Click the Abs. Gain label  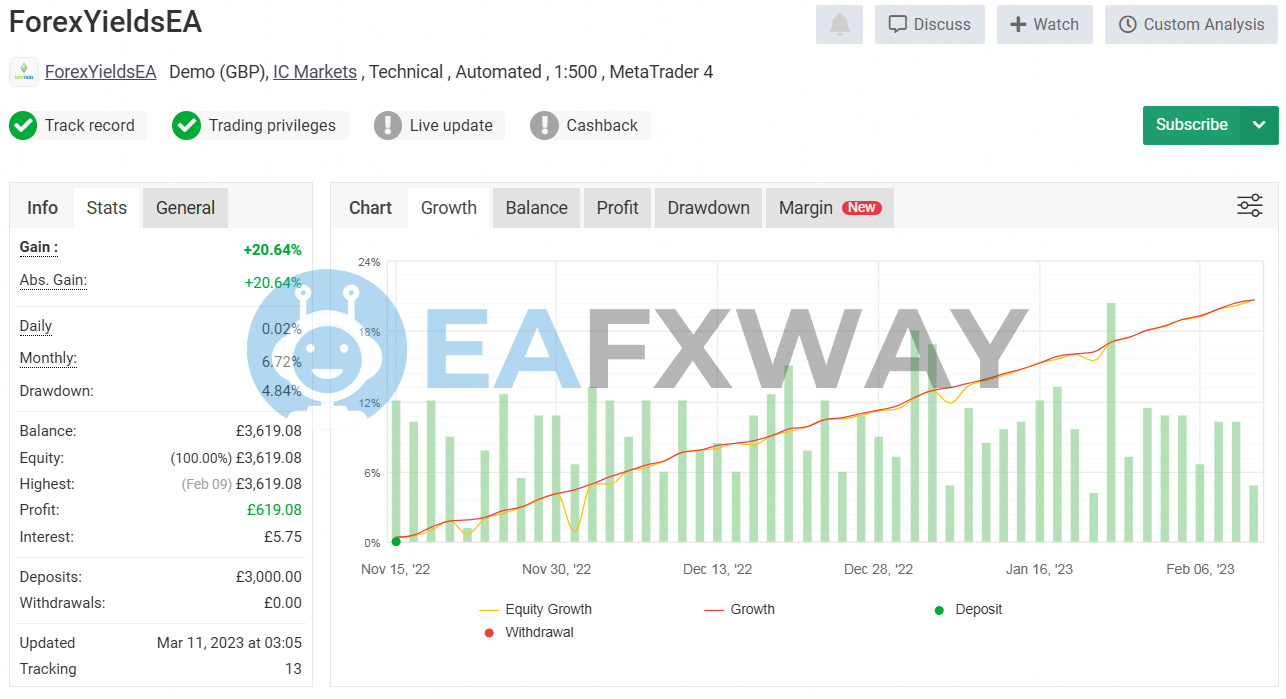[x=53, y=281]
